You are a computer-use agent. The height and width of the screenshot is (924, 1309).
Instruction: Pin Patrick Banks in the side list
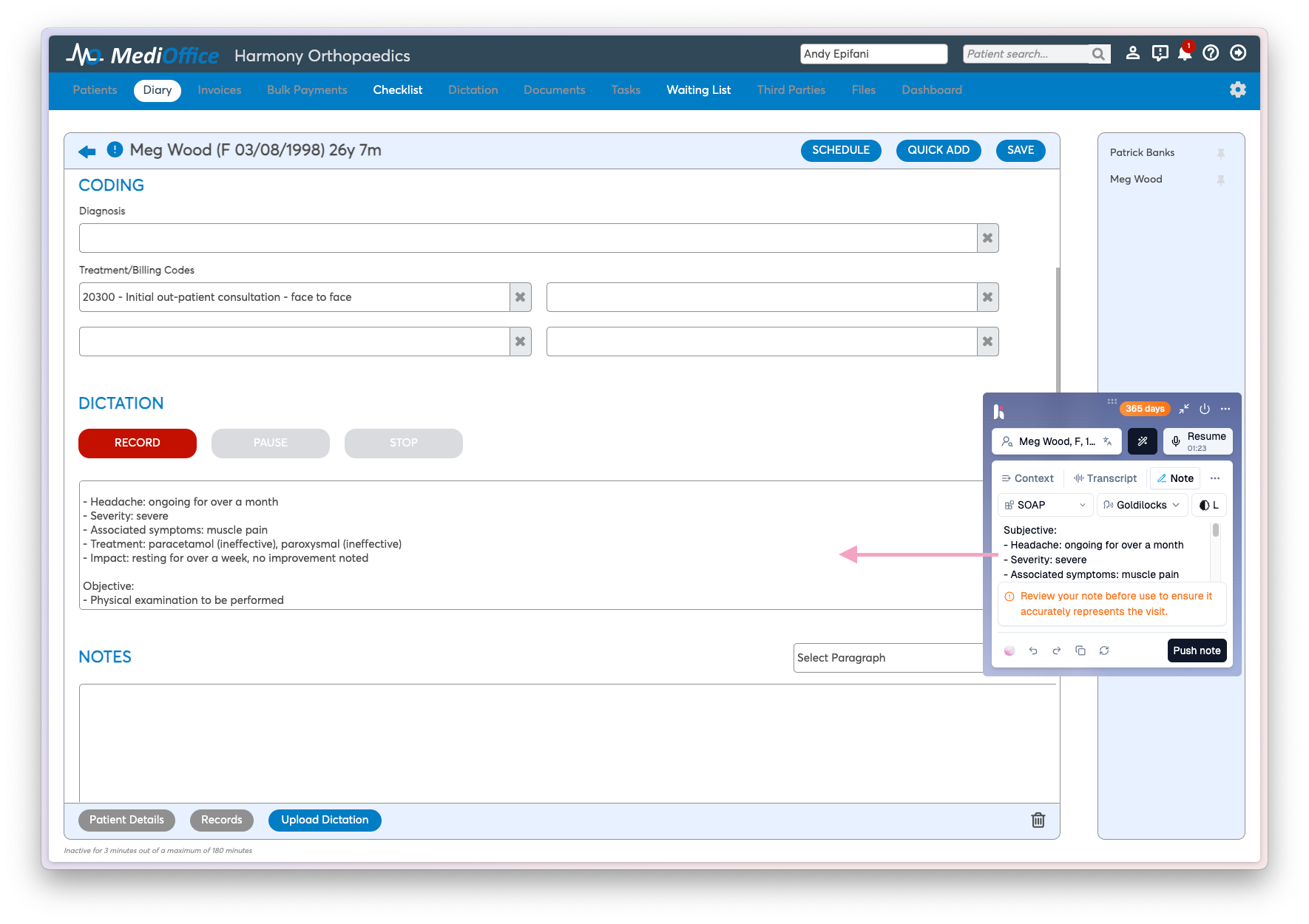tap(1221, 153)
